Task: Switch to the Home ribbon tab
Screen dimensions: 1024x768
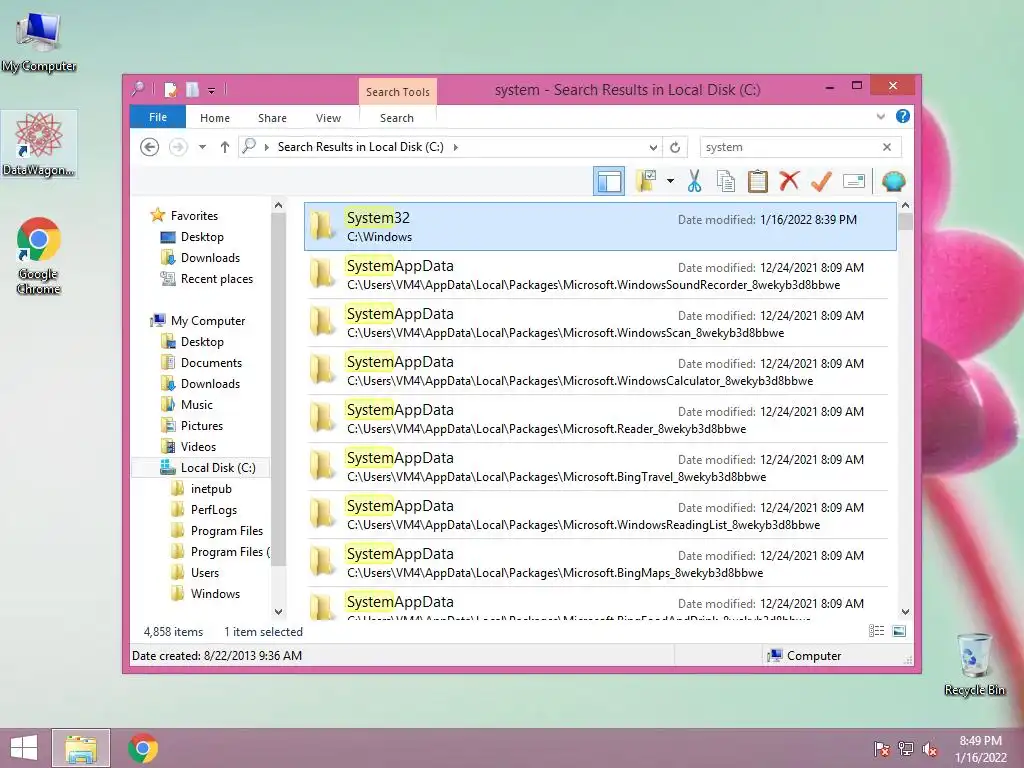Action: coord(215,118)
